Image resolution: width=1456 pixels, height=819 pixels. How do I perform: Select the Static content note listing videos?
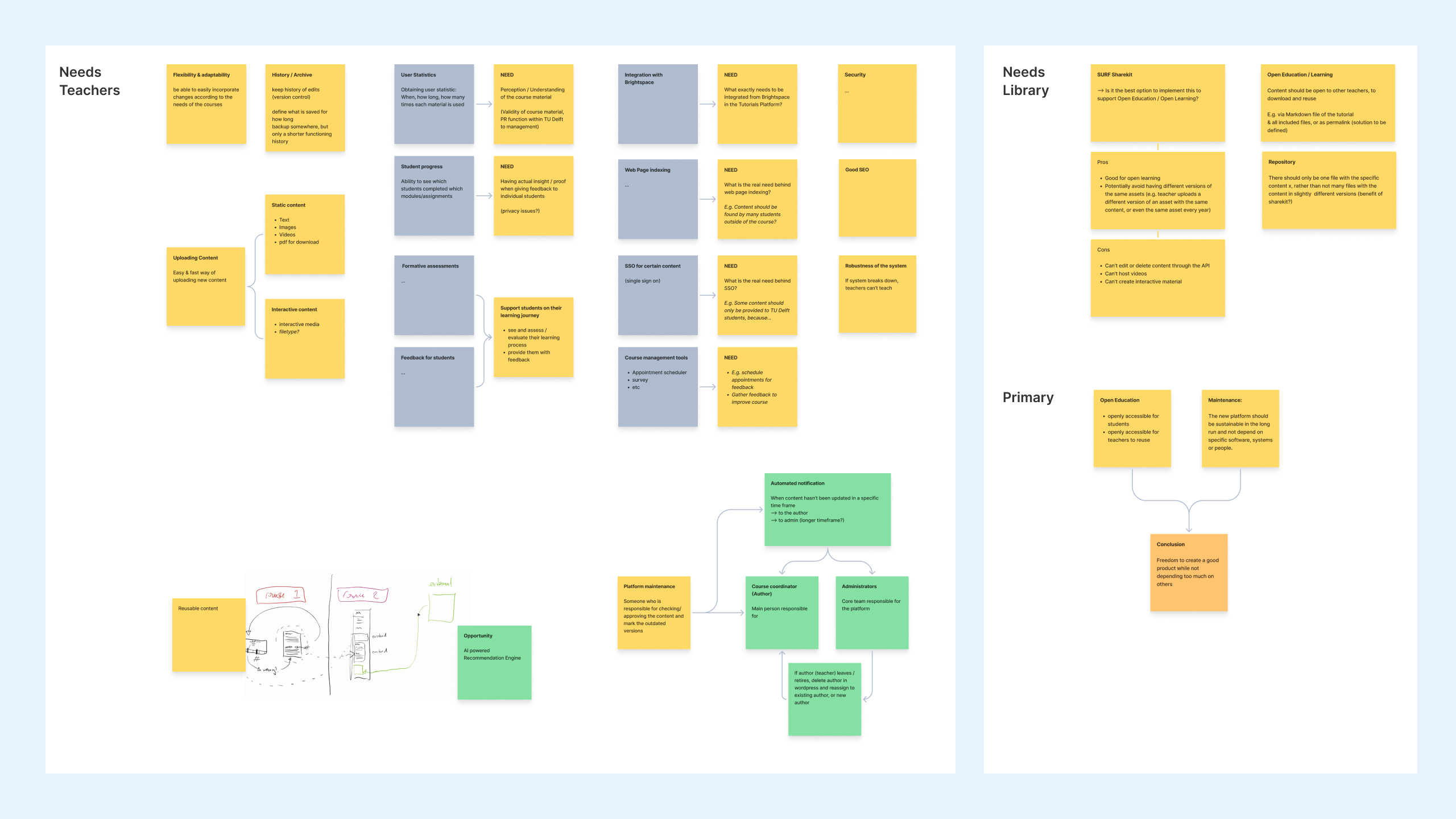[305, 233]
